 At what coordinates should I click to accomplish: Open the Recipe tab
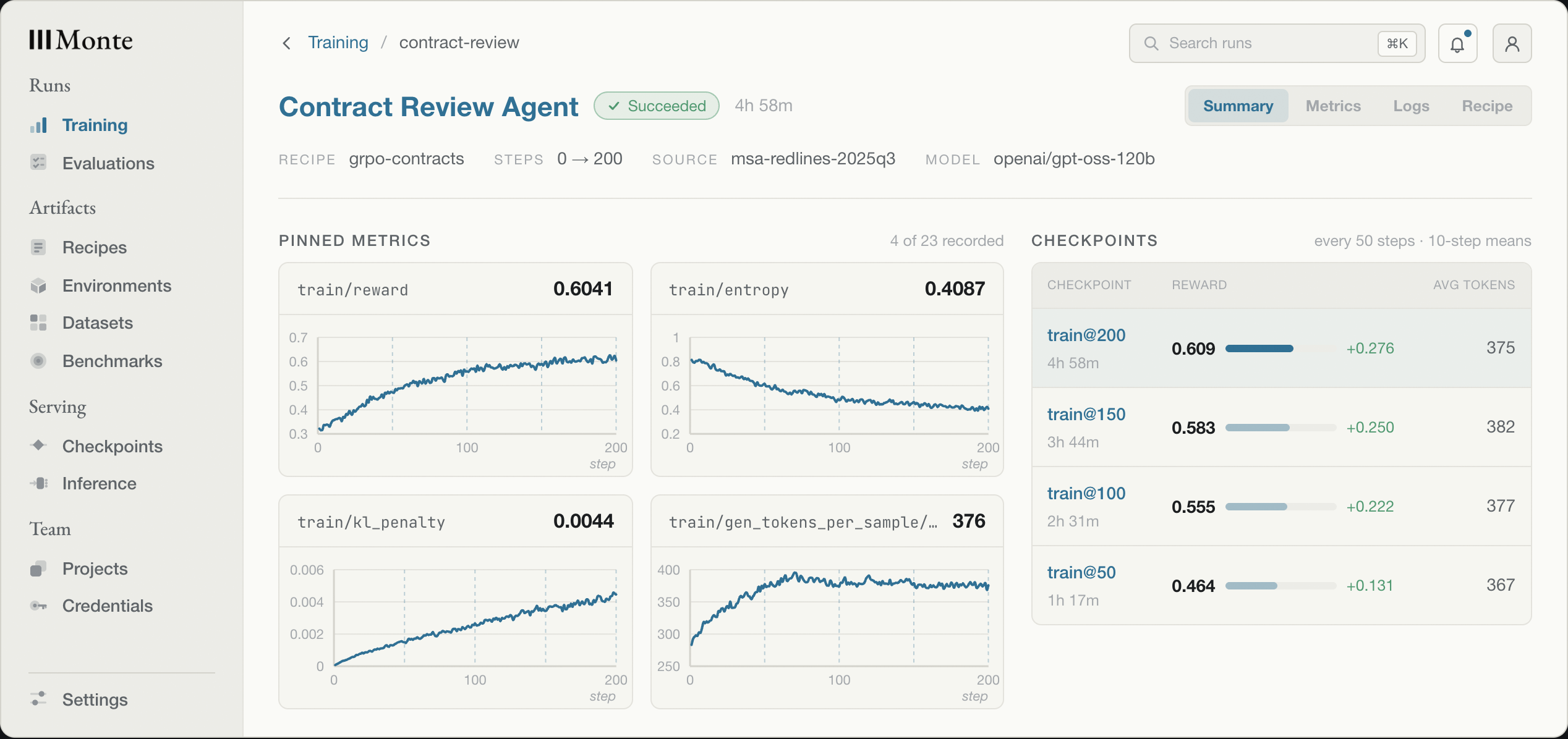(1488, 106)
